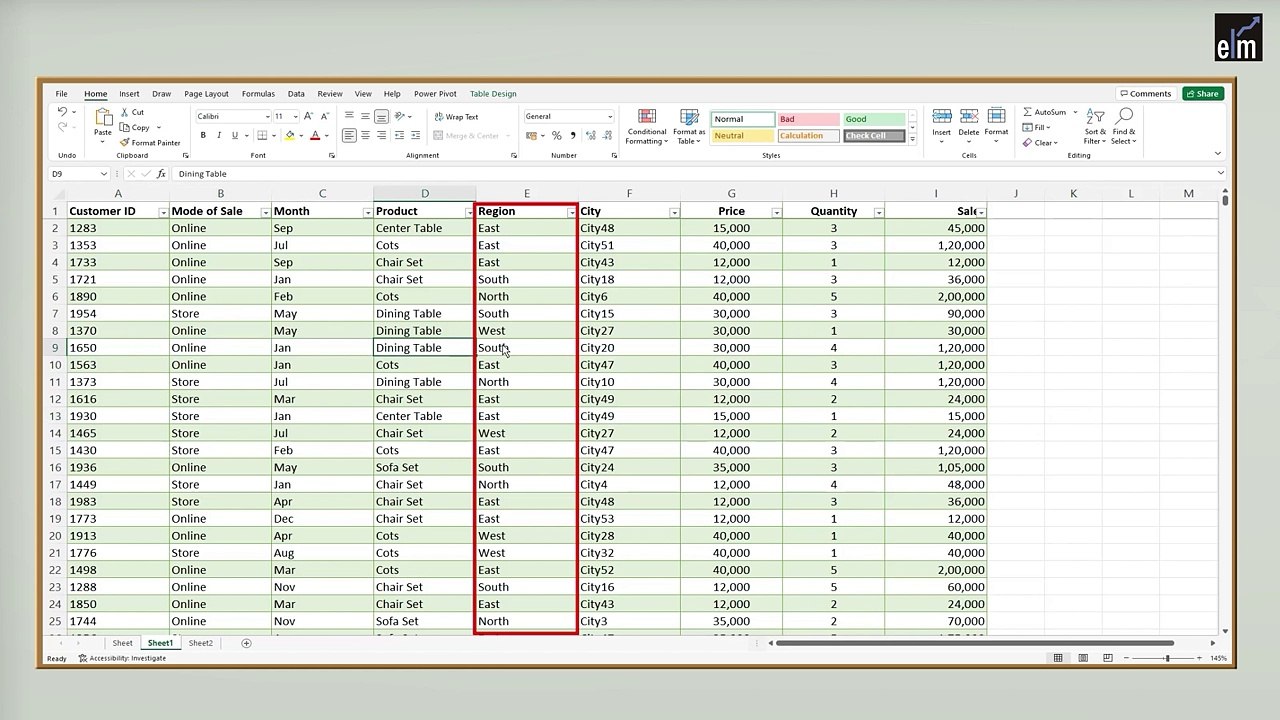Toggle Align Left alignment
This screenshot has width=1280, height=720.
point(349,136)
